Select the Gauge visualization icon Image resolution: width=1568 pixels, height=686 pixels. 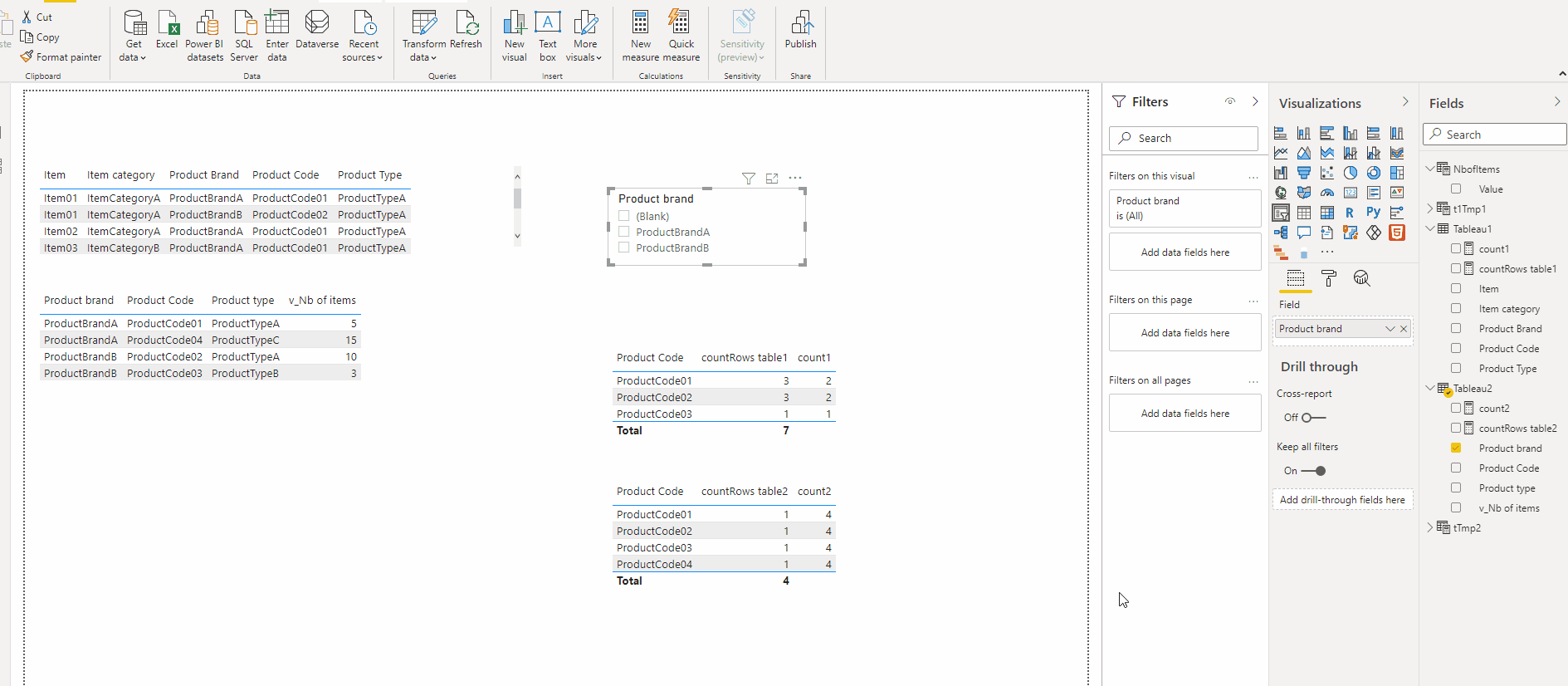[x=1327, y=193]
